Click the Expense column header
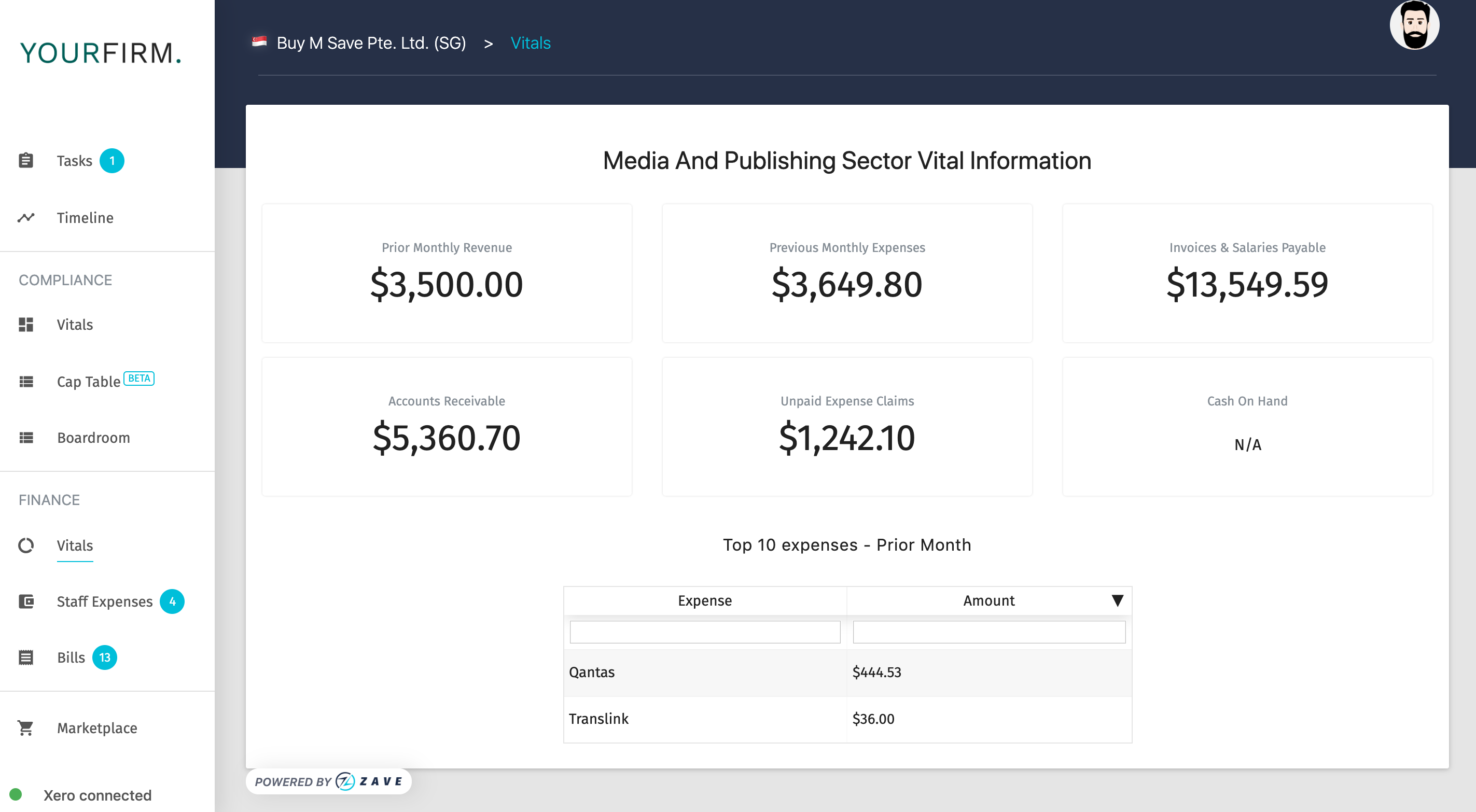Image resolution: width=1476 pixels, height=812 pixels. click(705, 600)
